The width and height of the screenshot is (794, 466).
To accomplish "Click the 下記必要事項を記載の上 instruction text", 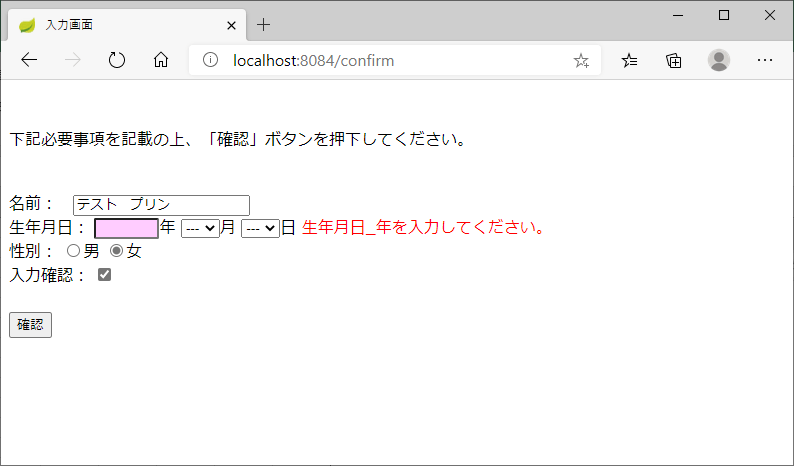I will coord(237,139).
